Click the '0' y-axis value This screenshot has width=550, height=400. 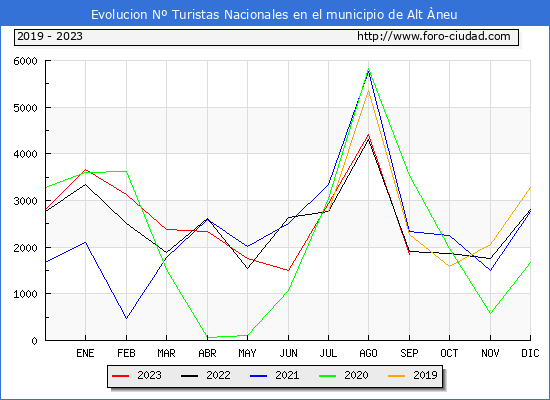[34, 341]
